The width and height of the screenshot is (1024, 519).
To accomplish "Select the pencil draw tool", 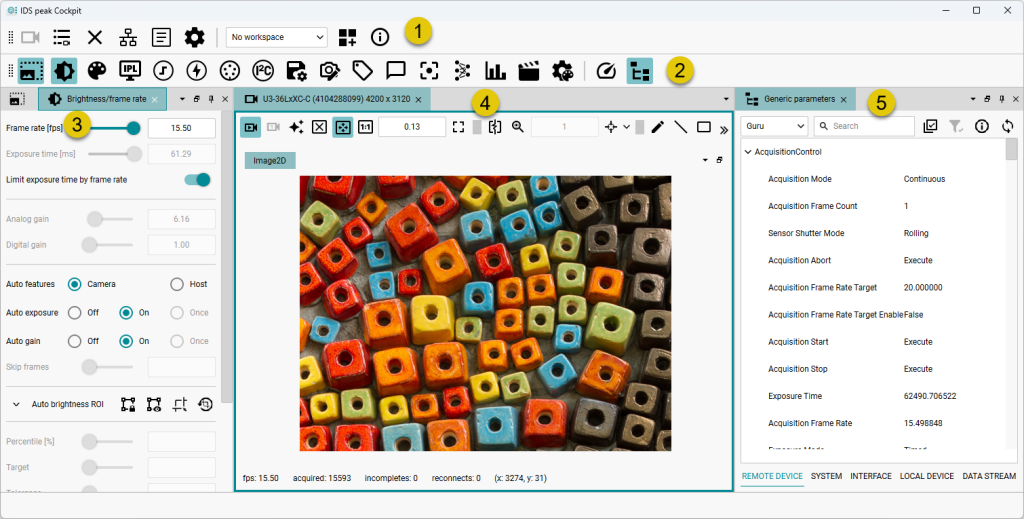I will click(657, 127).
